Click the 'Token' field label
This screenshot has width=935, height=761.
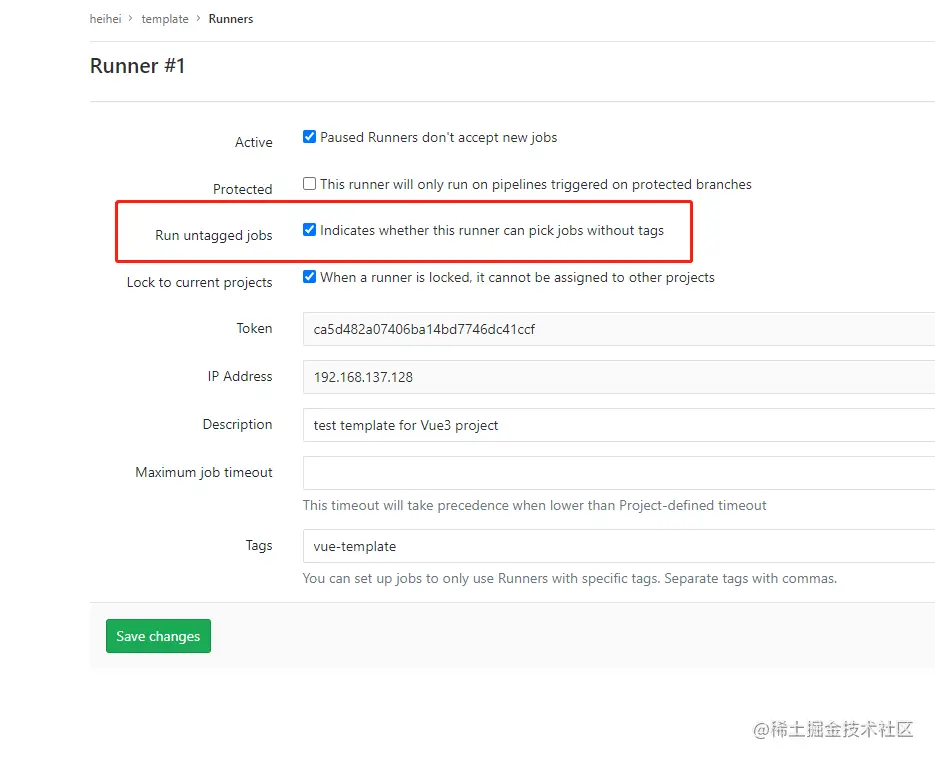(255, 329)
